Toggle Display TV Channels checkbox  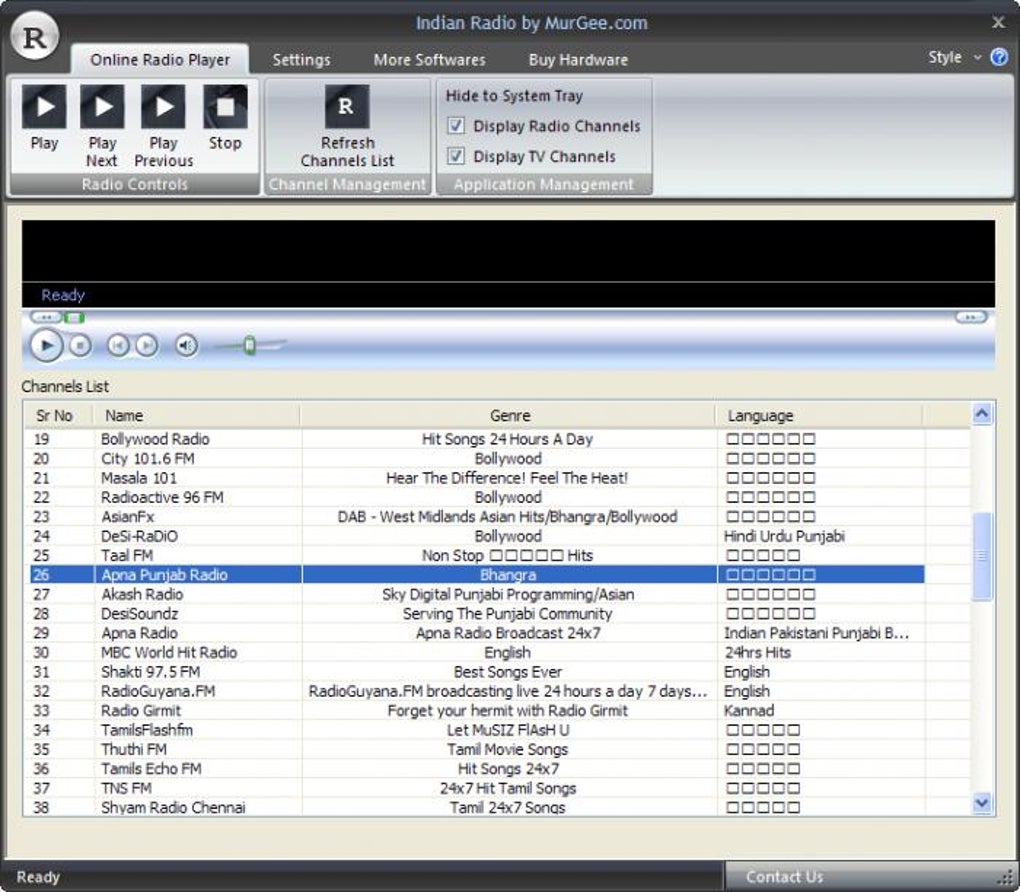coord(456,156)
